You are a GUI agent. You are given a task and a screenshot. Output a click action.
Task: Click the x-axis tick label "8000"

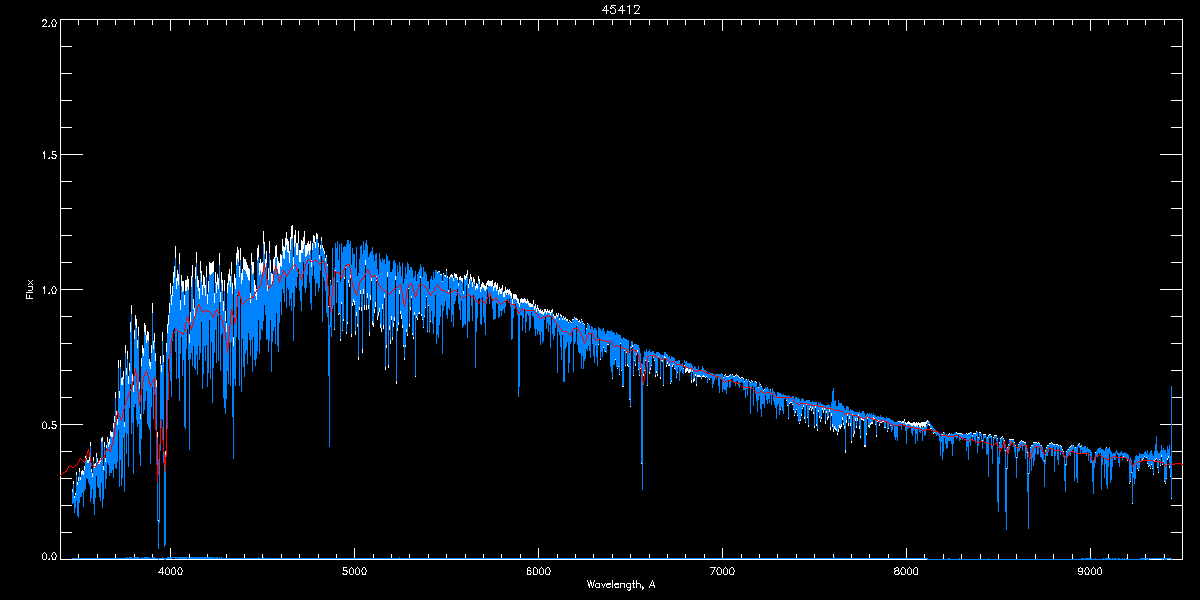tap(906, 571)
